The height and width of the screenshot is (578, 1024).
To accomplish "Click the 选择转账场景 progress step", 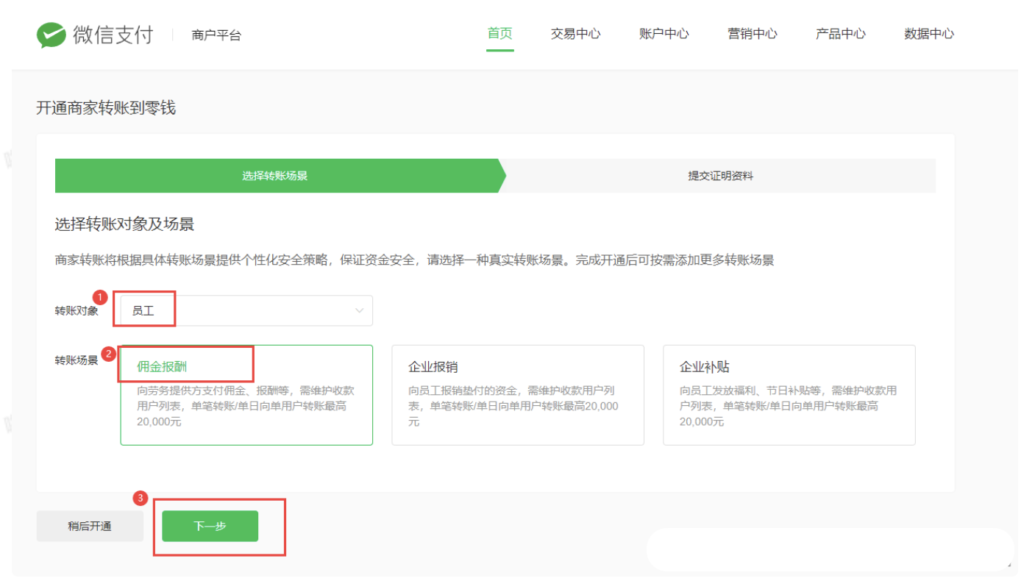I will [x=275, y=175].
